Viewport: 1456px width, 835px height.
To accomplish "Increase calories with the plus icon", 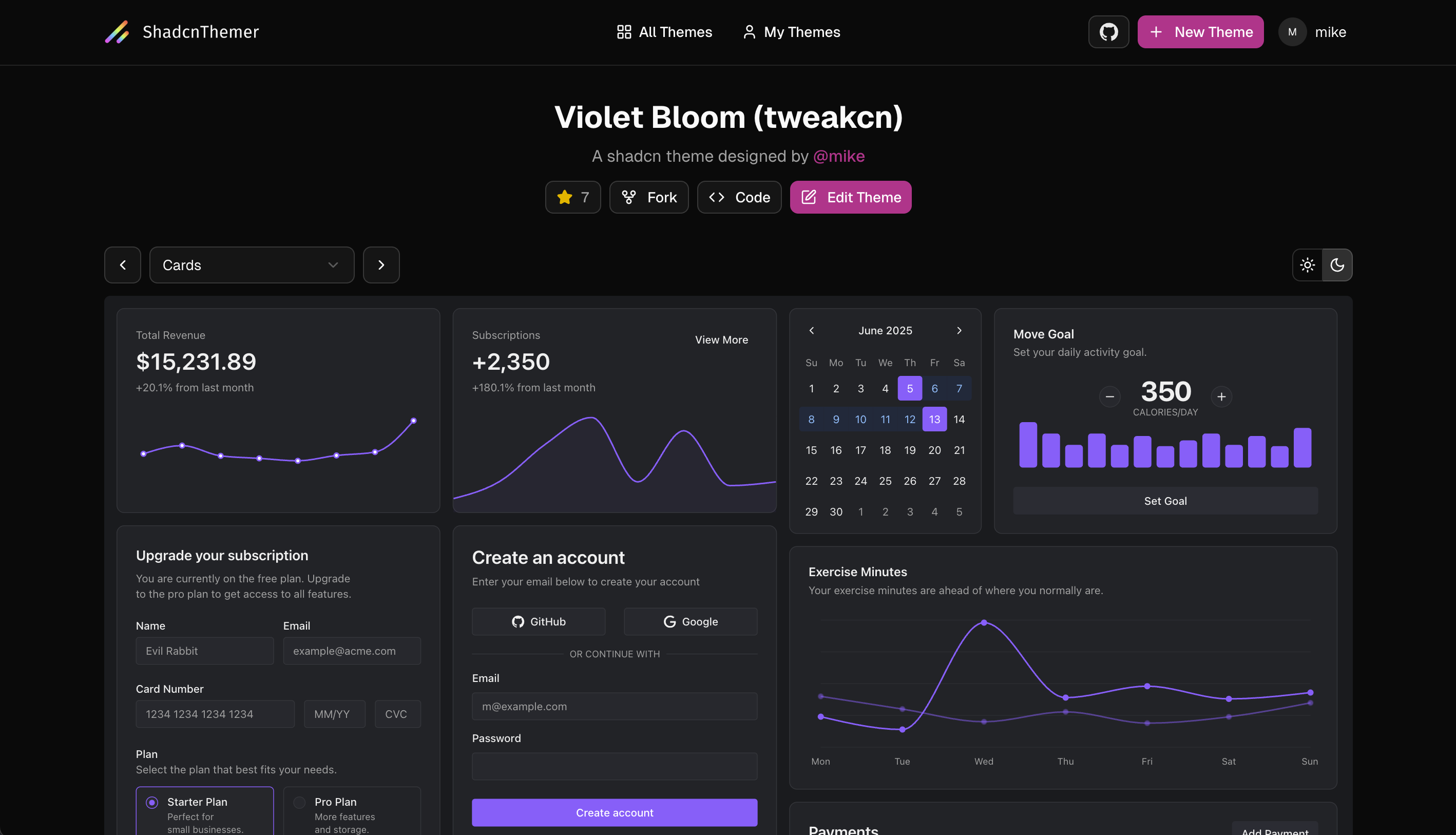I will [x=1221, y=396].
